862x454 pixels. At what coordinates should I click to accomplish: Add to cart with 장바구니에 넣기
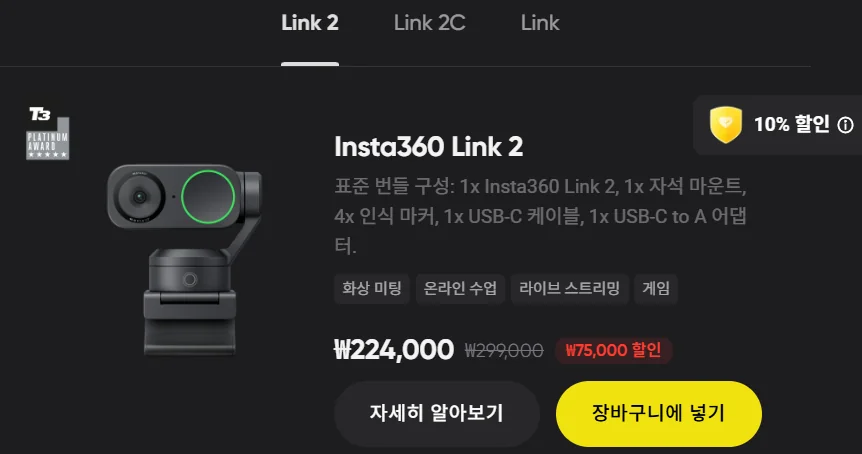click(x=659, y=413)
